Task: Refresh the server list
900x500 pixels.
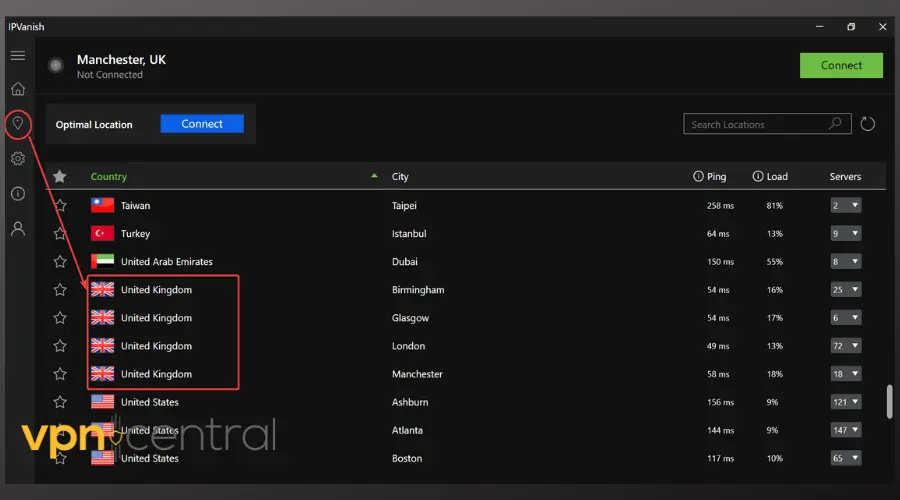Action: [867, 124]
